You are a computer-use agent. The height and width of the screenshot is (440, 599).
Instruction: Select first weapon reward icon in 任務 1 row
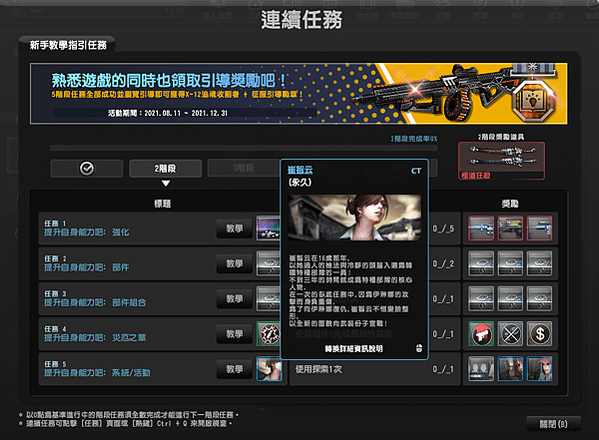[481, 228]
